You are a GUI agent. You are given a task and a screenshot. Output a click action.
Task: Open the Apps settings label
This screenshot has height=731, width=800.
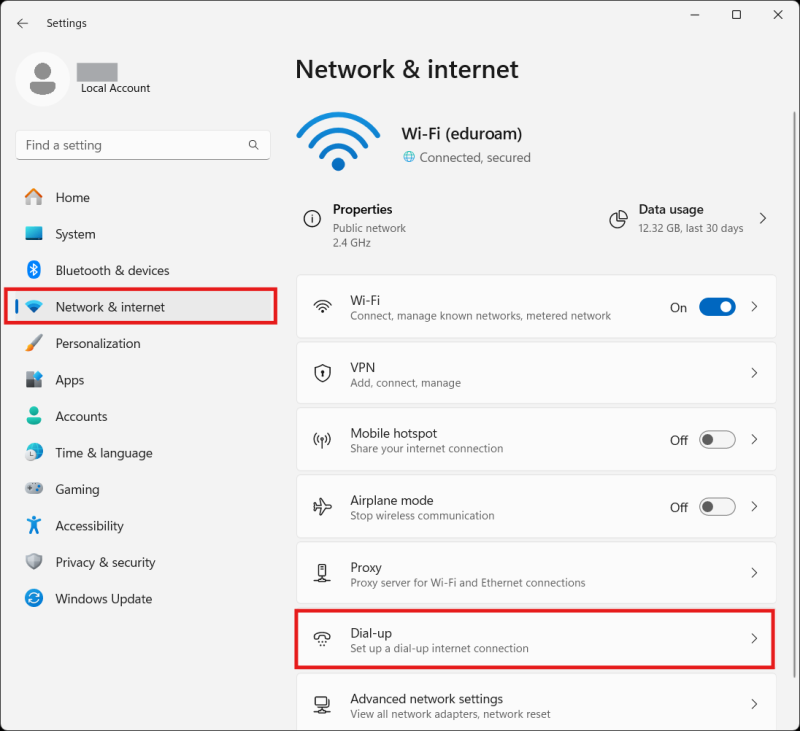pyautogui.click(x=70, y=380)
